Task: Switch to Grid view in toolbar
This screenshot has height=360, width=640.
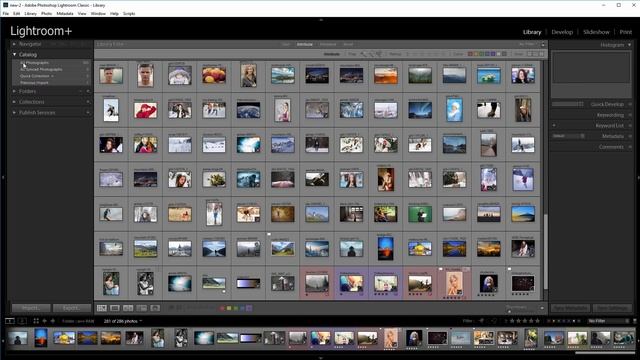Action: (102, 308)
